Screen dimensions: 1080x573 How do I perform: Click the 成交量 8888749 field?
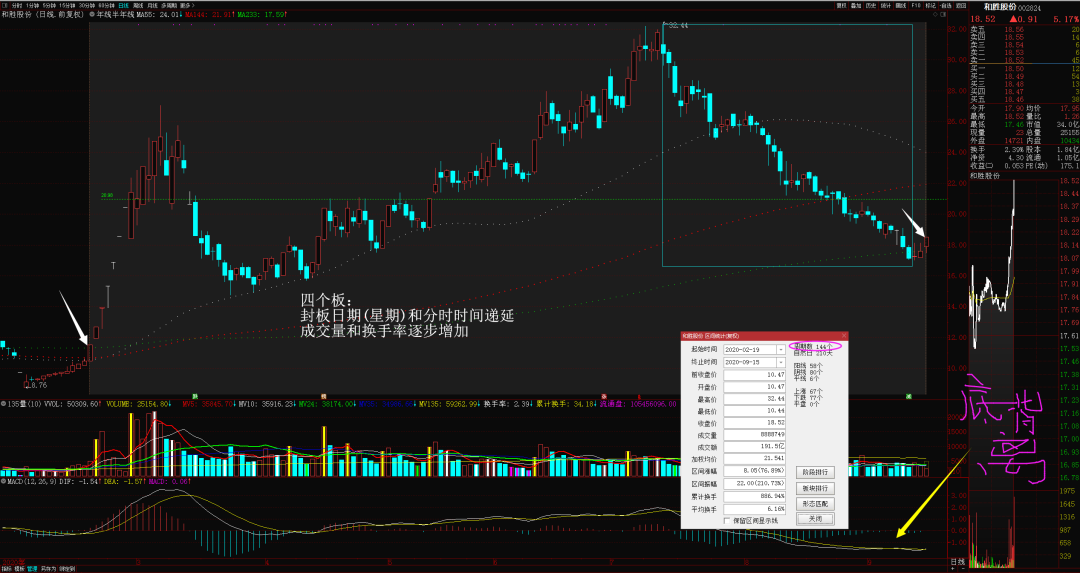754,435
